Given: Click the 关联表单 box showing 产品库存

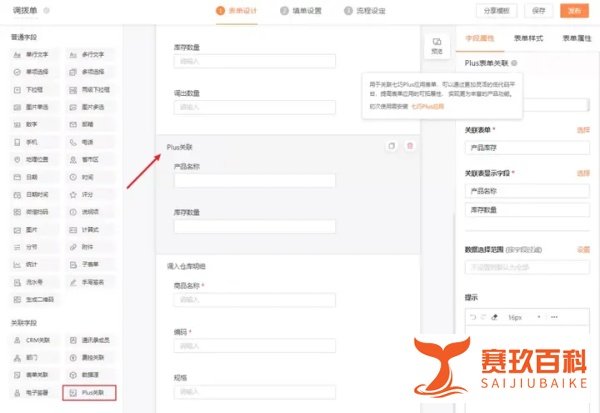Looking at the screenshot, I should point(527,148).
